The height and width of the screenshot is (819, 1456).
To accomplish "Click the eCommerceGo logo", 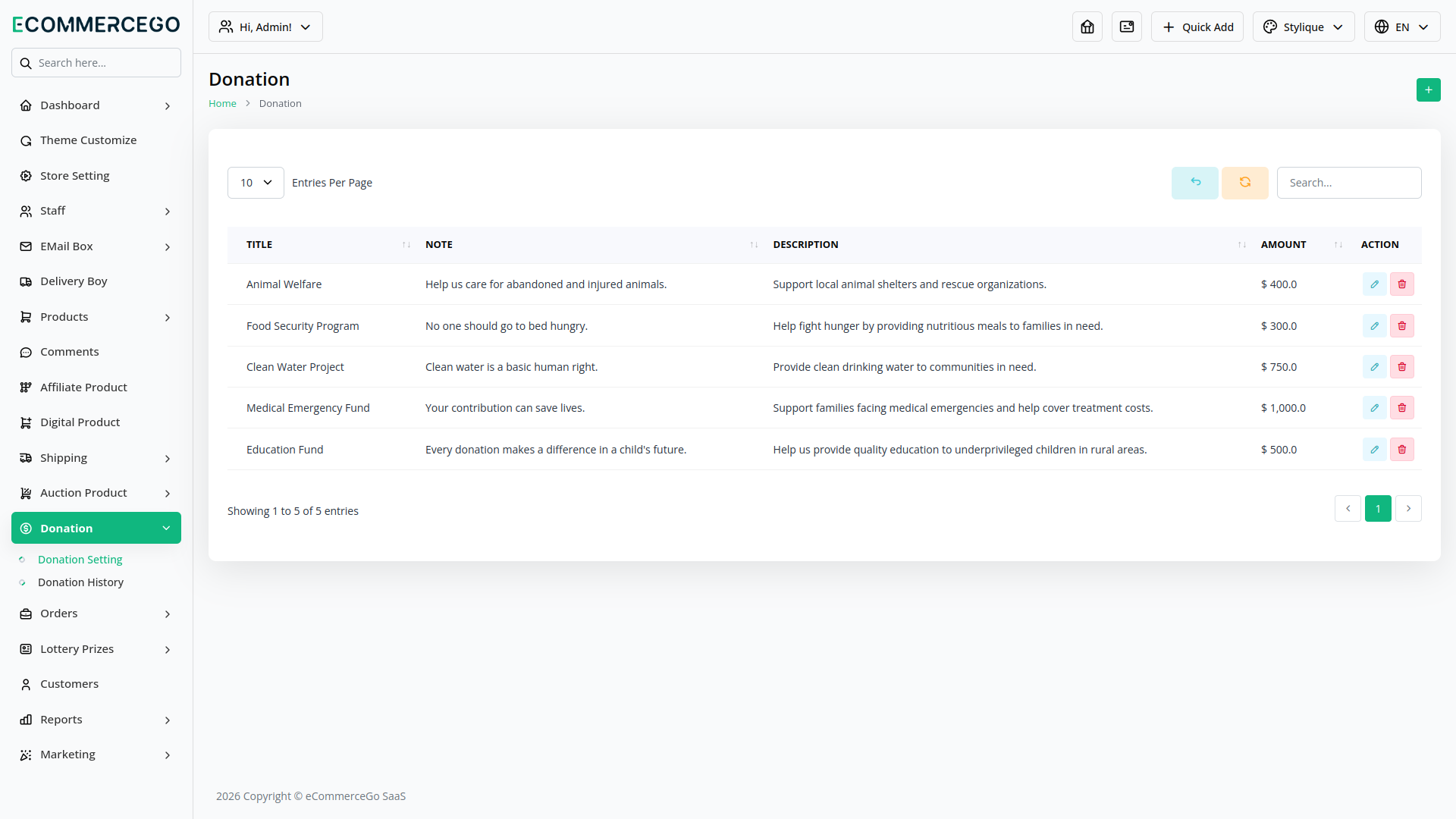I will tap(96, 24).
